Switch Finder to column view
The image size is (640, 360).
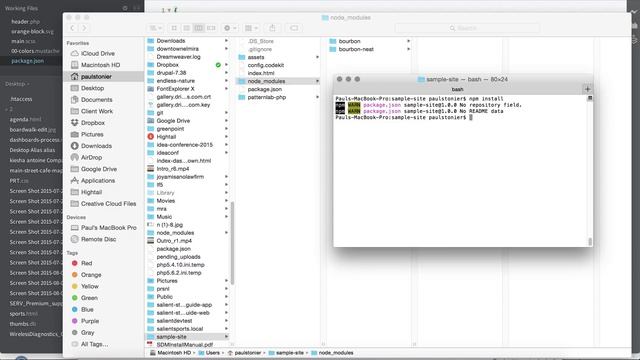point(199,28)
